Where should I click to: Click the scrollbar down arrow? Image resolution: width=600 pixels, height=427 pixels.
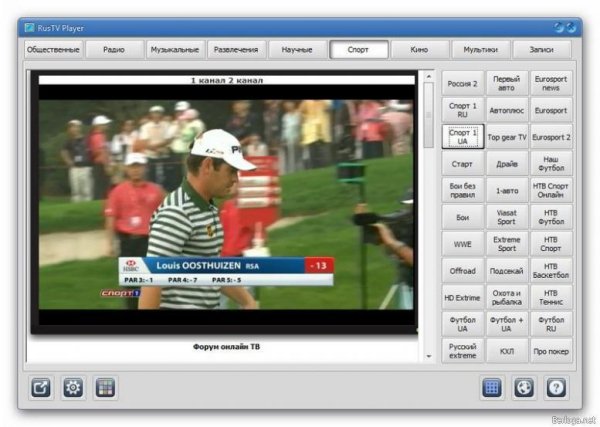point(429,356)
